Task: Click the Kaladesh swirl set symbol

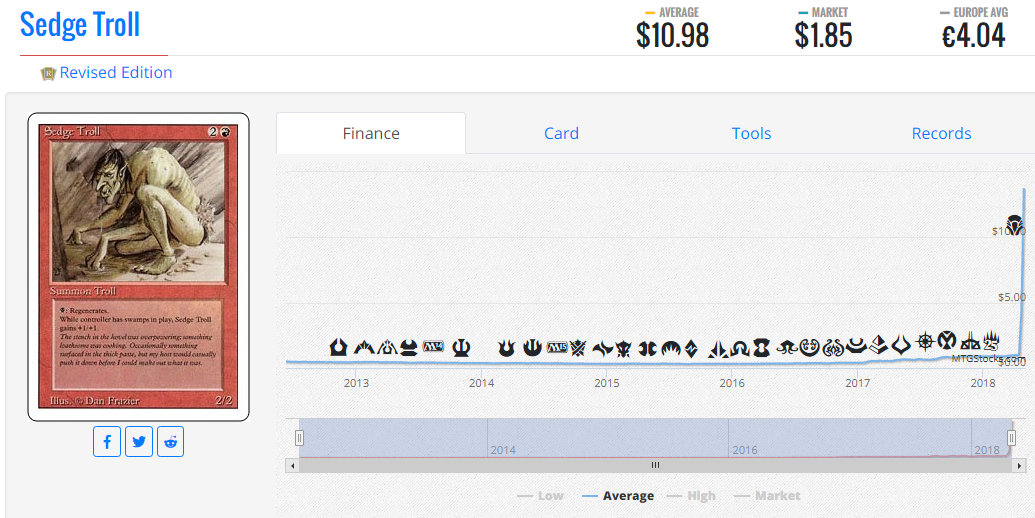Action: [810, 347]
